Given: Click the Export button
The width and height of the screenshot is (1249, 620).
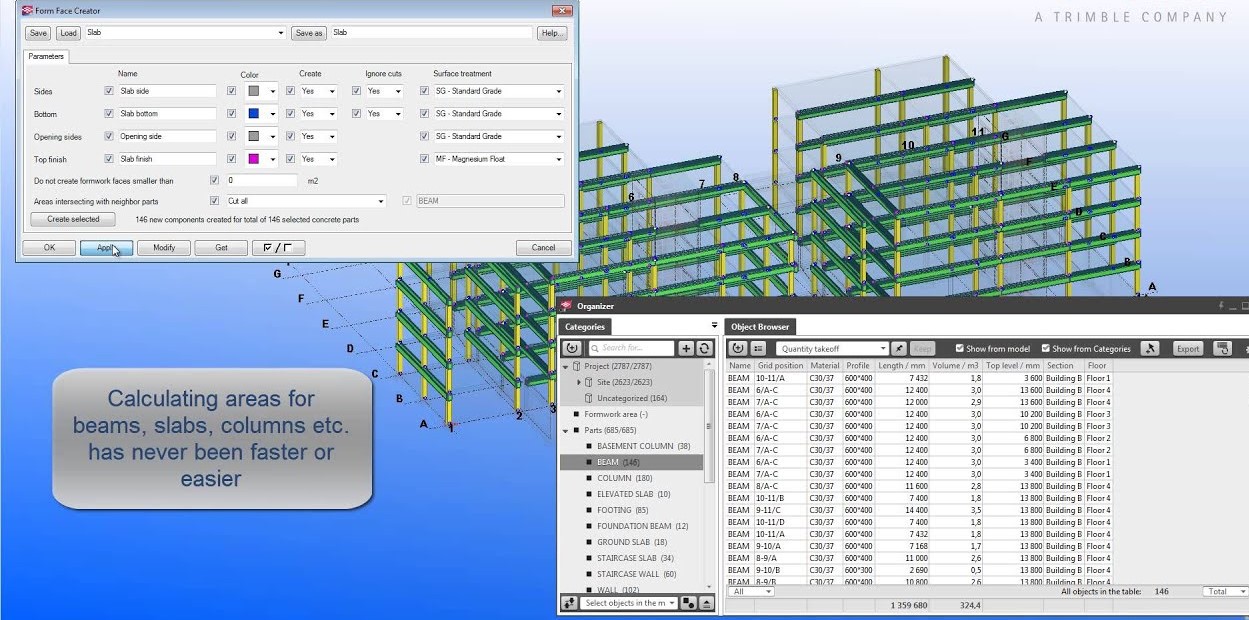Looking at the screenshot, I should [1187, 349].
